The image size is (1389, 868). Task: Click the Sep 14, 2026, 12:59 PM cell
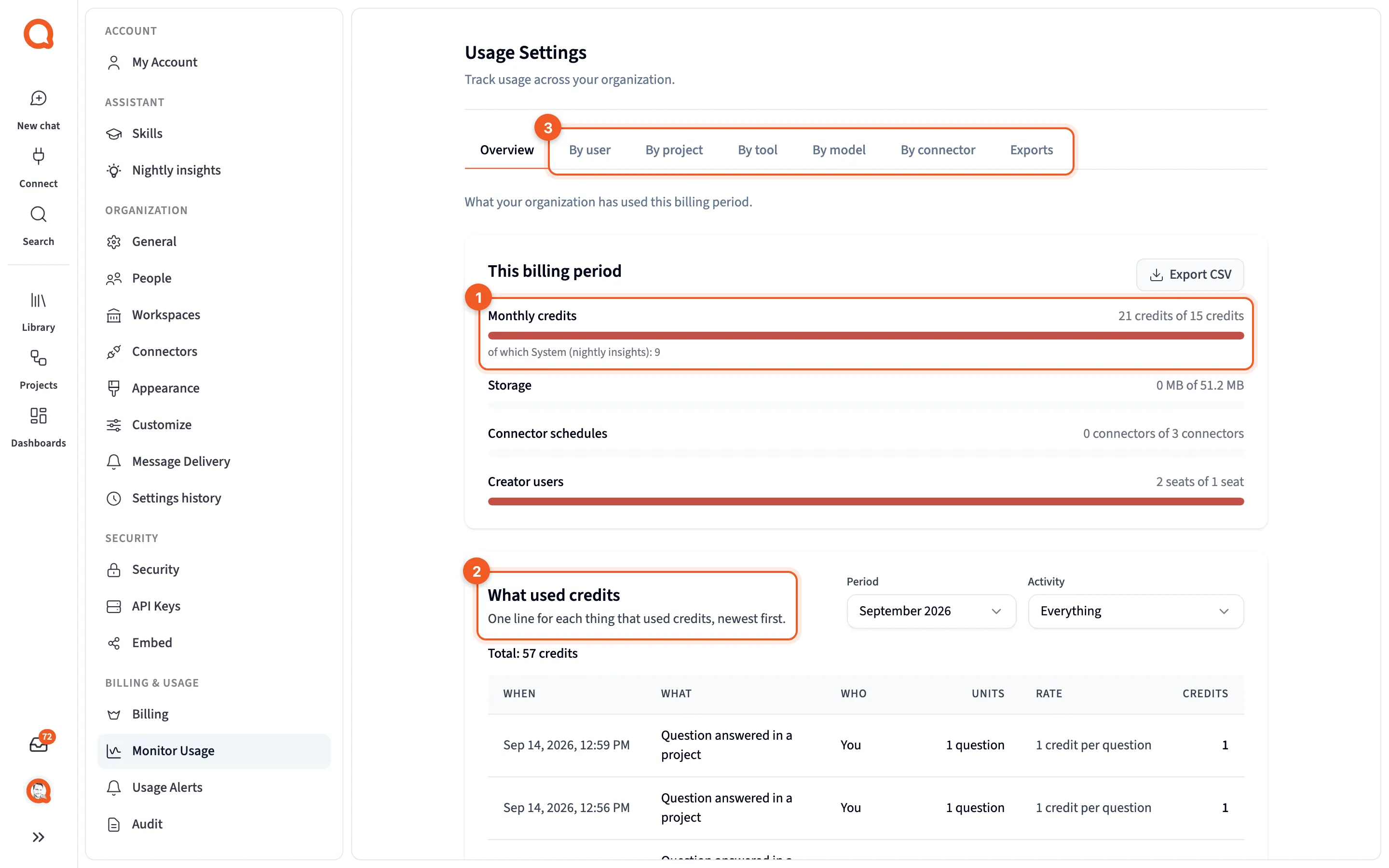click(x=567, y=745)
